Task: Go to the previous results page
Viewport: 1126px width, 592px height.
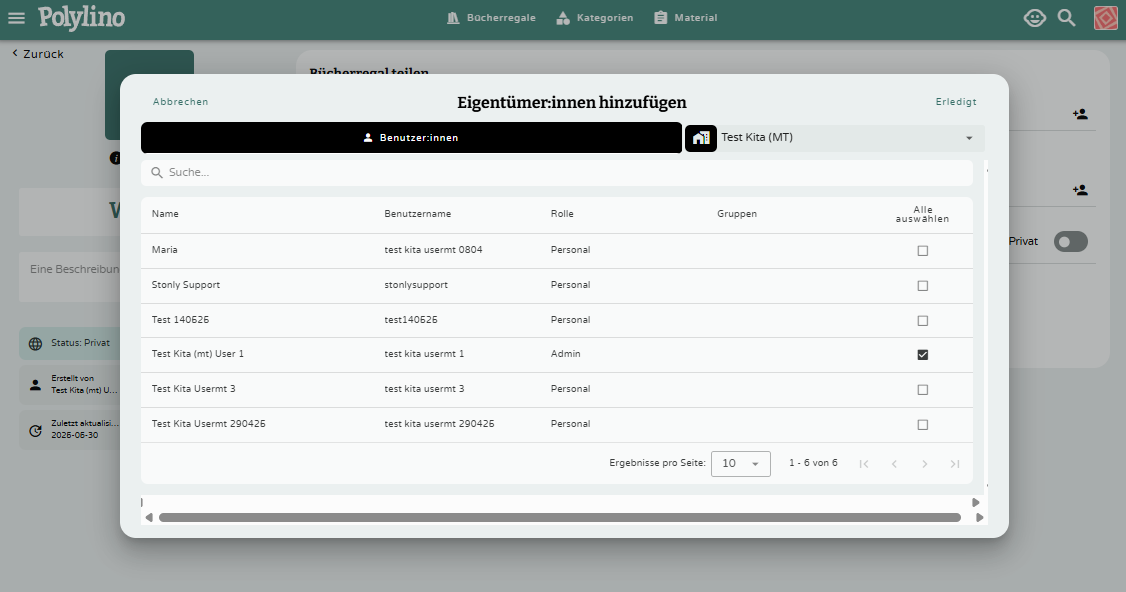Action: tap(894, 464)
